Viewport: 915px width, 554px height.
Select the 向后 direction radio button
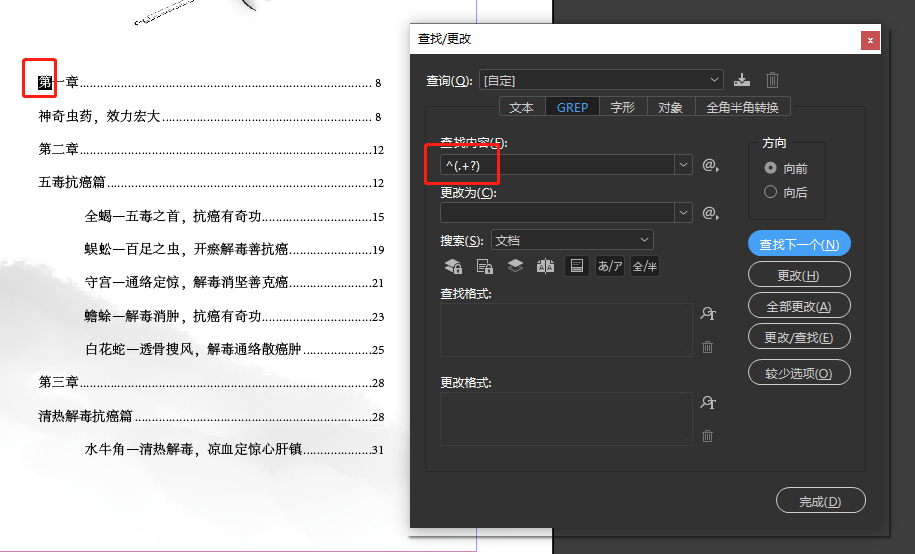point(770,192)
